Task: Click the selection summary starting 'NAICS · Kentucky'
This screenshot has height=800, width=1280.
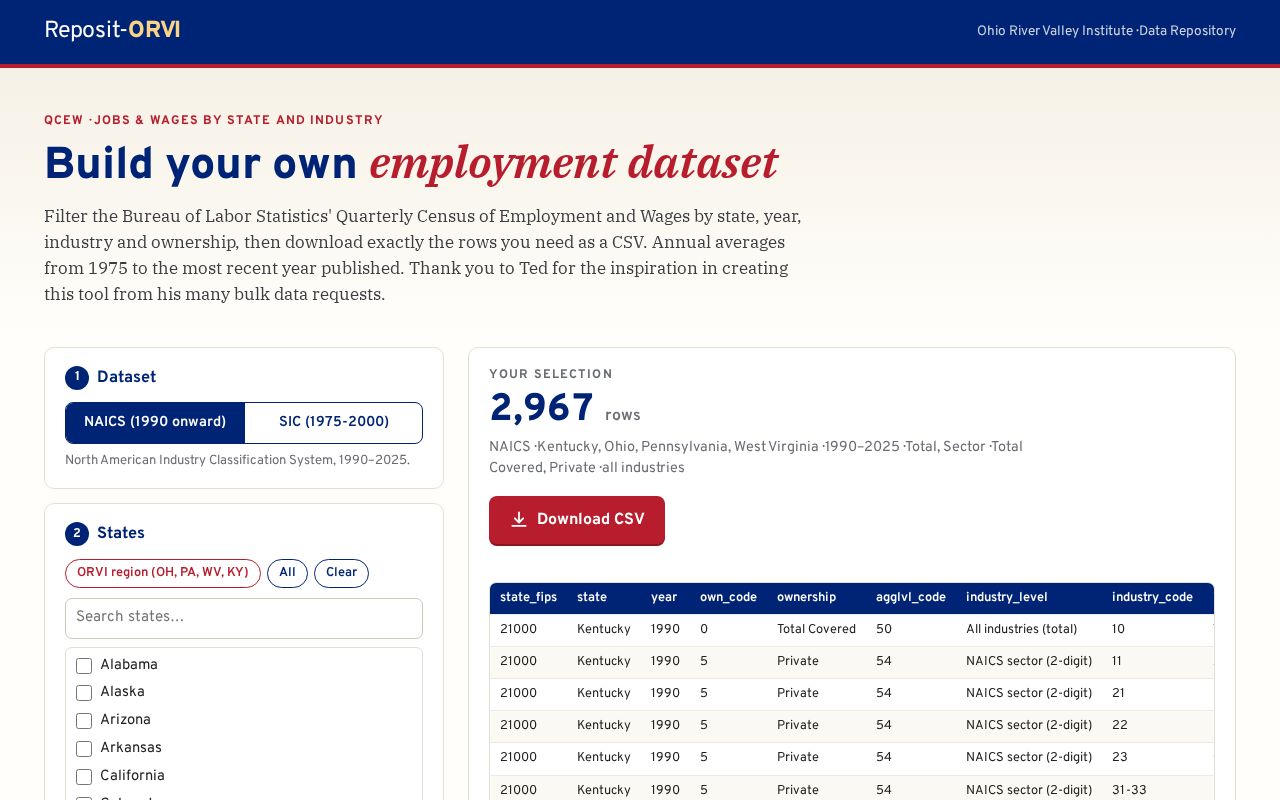Action: coord(756,458)
